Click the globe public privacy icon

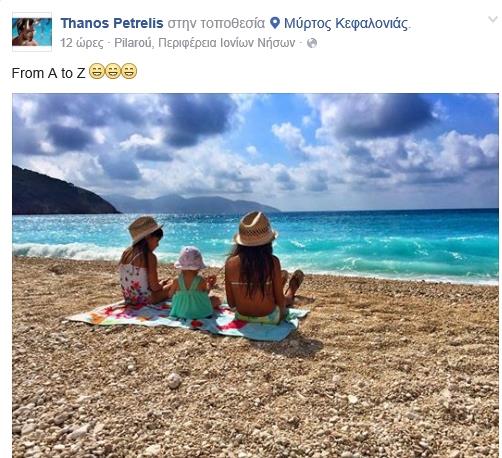tap(312, 43)
